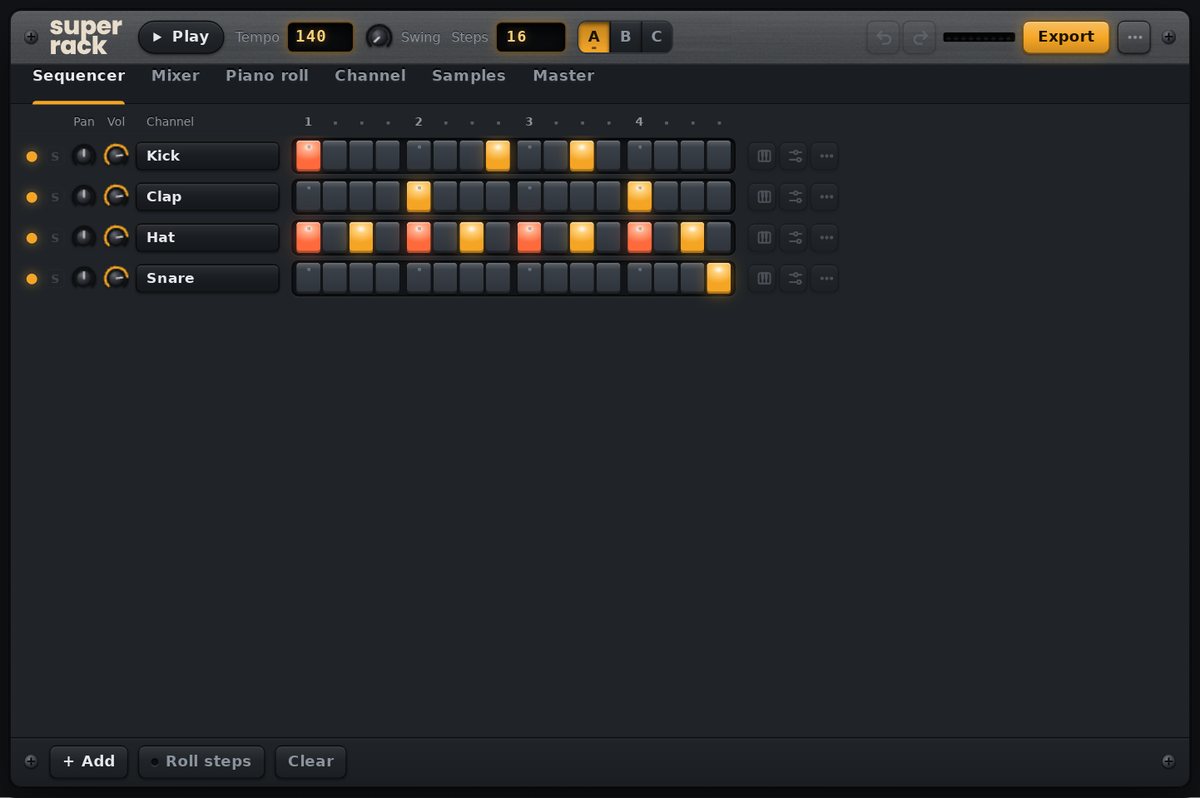
Task: Click the Tempo field showing 140
Action: coord(320,37)
